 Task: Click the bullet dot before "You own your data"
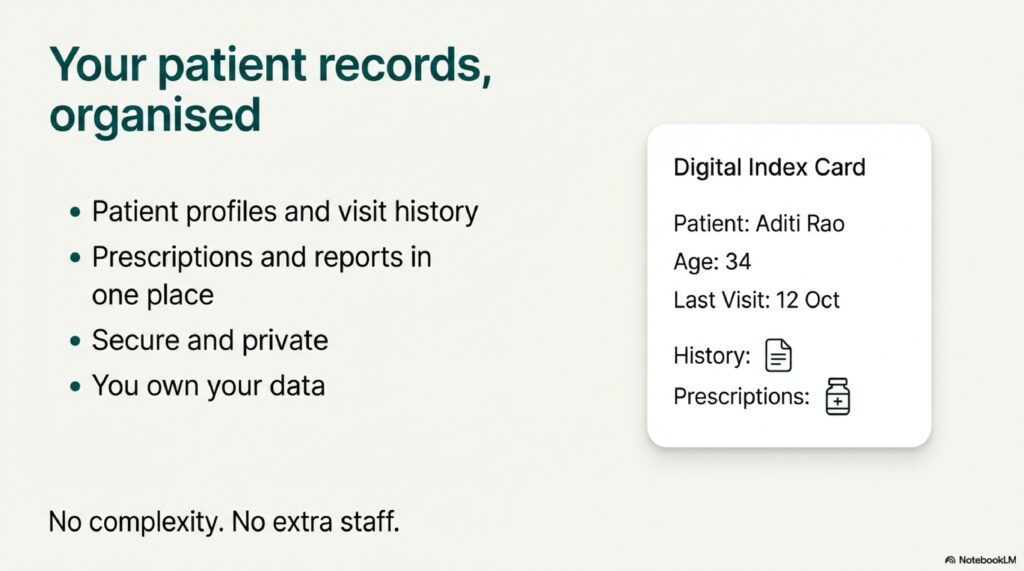tap(75, 387)
